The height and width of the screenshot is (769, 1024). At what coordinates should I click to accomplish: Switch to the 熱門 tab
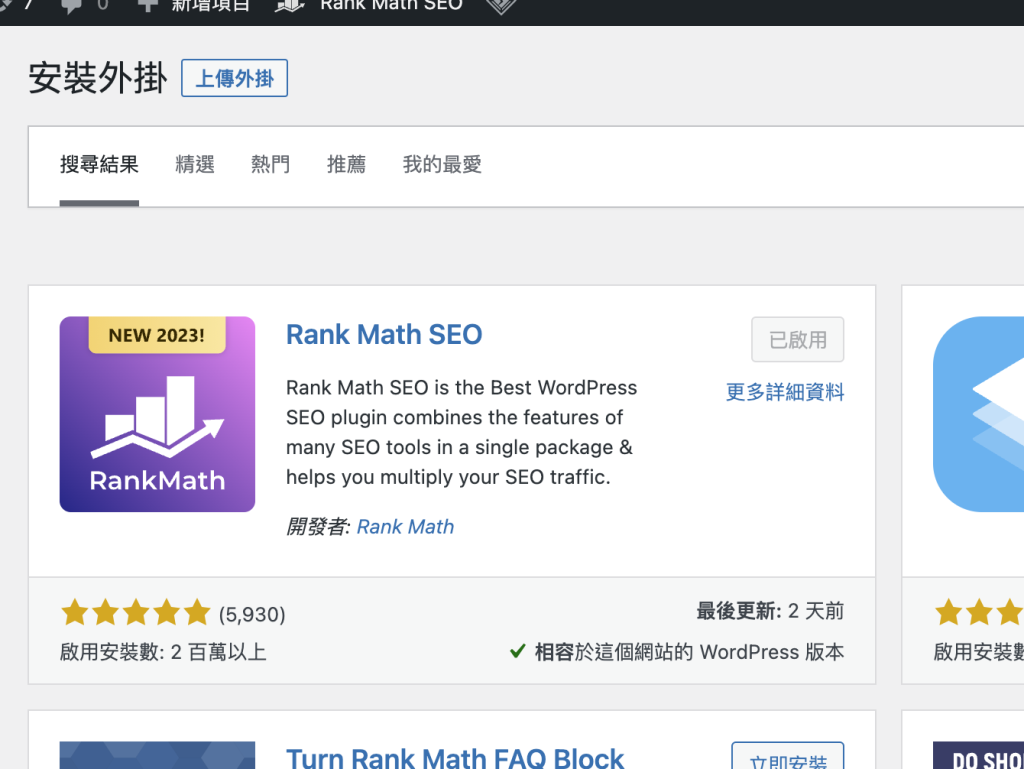(270, 165)
